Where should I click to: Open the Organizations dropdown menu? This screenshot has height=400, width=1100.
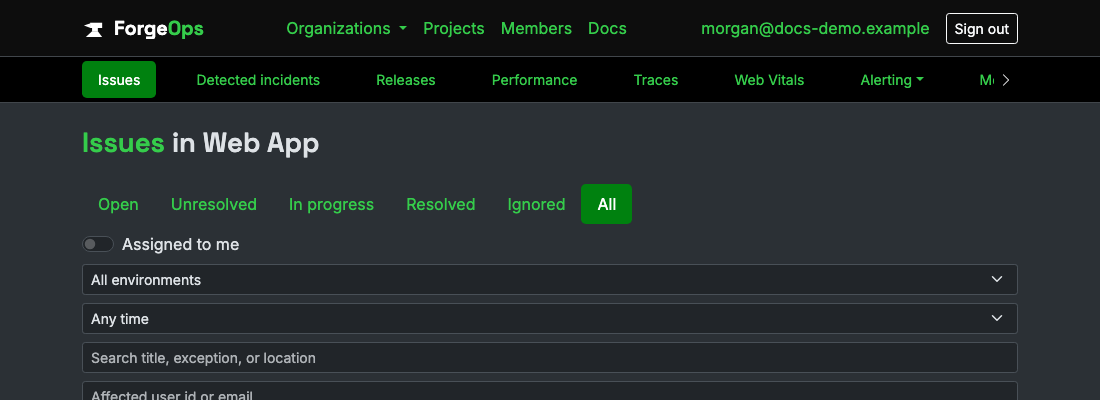coord(347,29)
